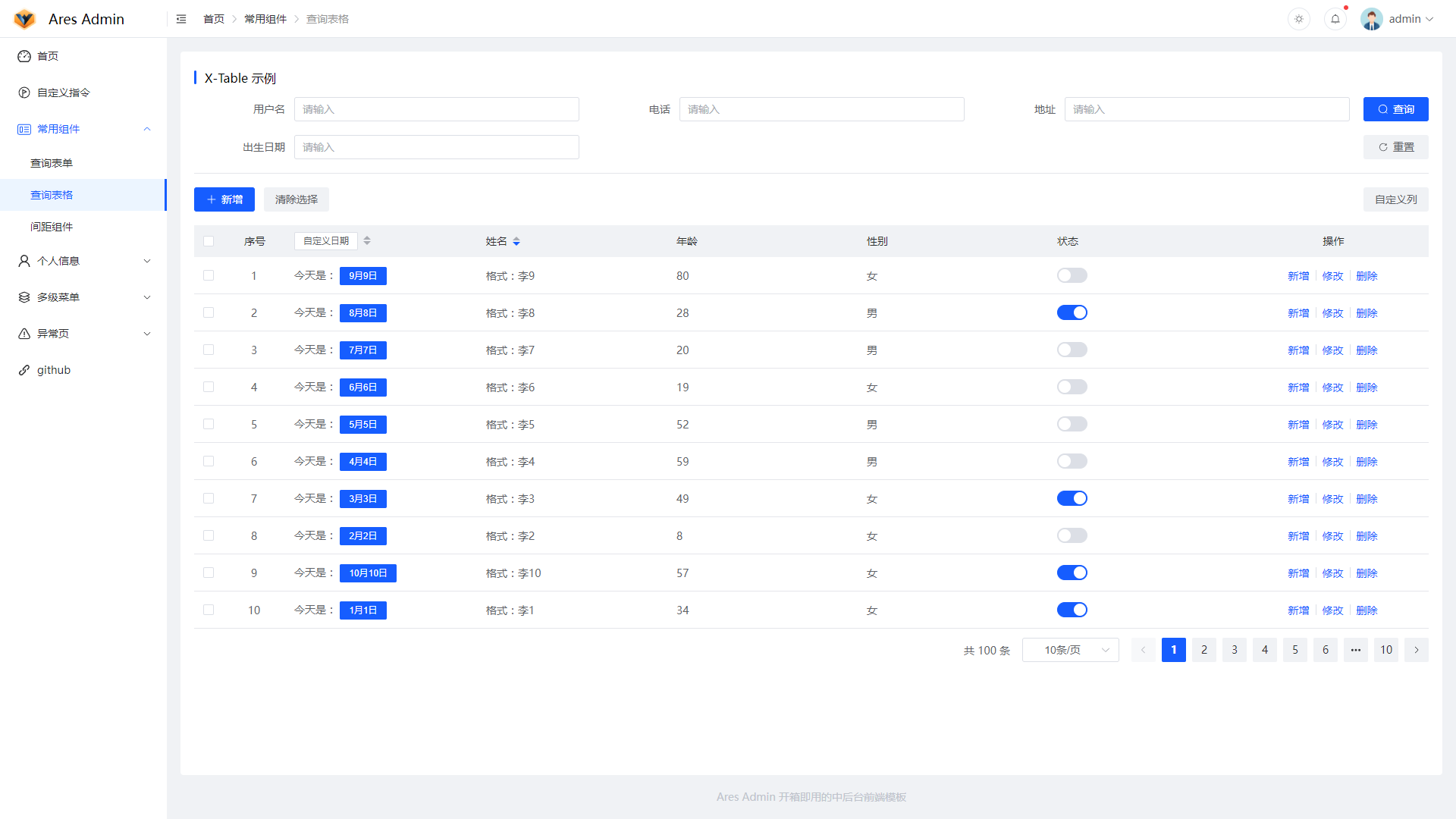Sort table by 姓名 column arrows
Screen dimensions: 1456x819
pos(516,241)
